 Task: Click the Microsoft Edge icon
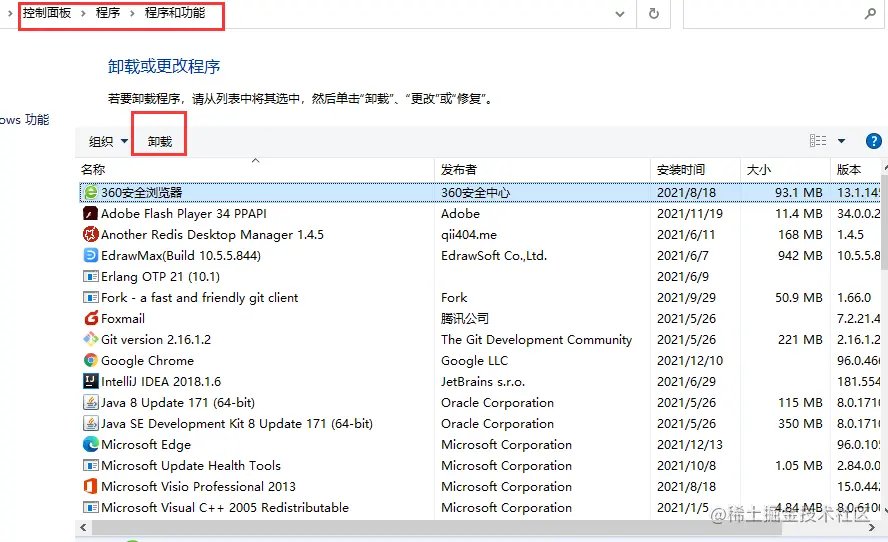91,444
